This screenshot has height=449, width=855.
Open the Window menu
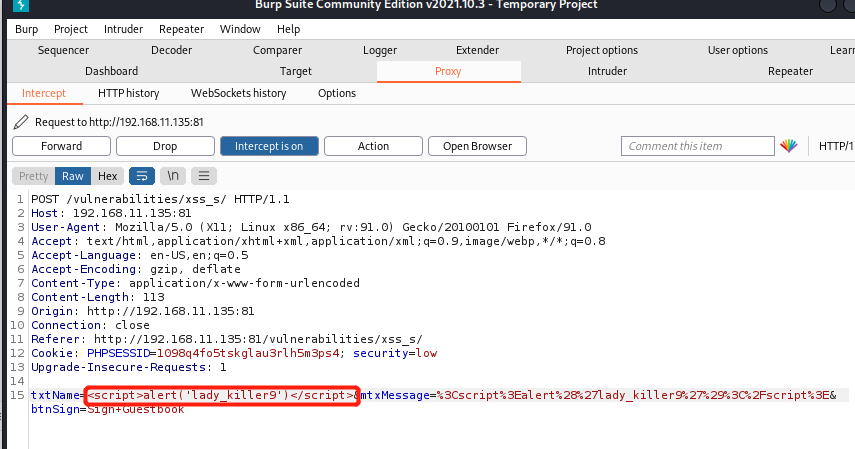click(240, 29)
